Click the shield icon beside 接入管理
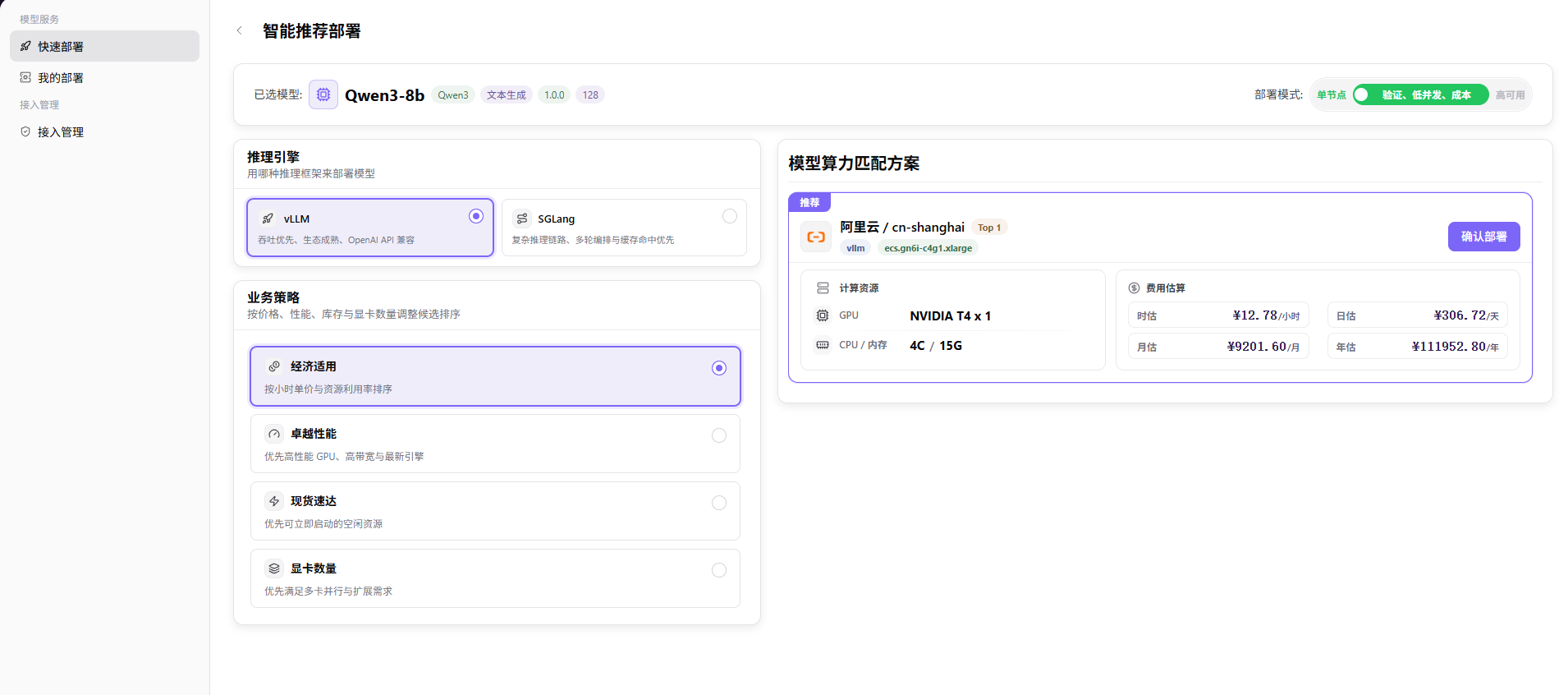Screen dimensions: 1568x695 click(25, 131)
